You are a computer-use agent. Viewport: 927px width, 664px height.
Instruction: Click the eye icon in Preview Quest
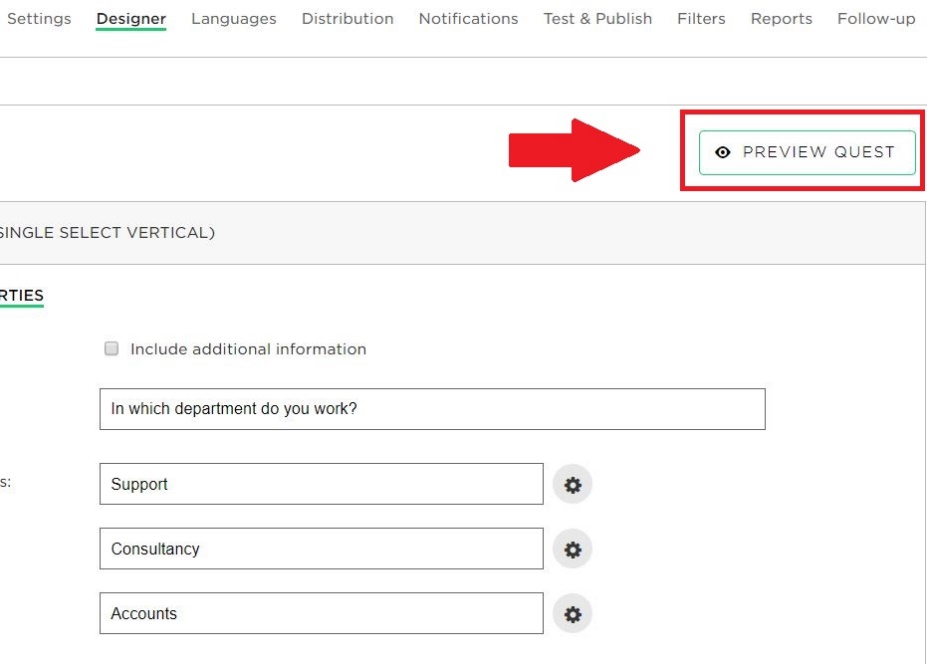pos(722,153)
